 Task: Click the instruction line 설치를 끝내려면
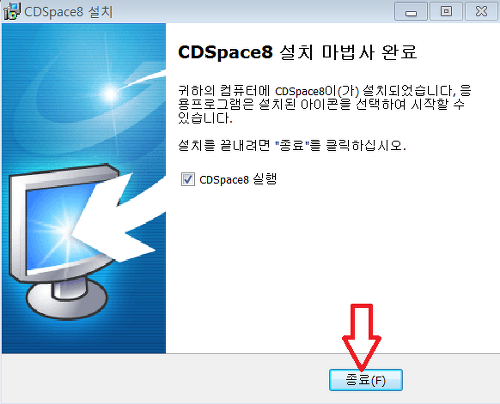[x=292, y=145]
